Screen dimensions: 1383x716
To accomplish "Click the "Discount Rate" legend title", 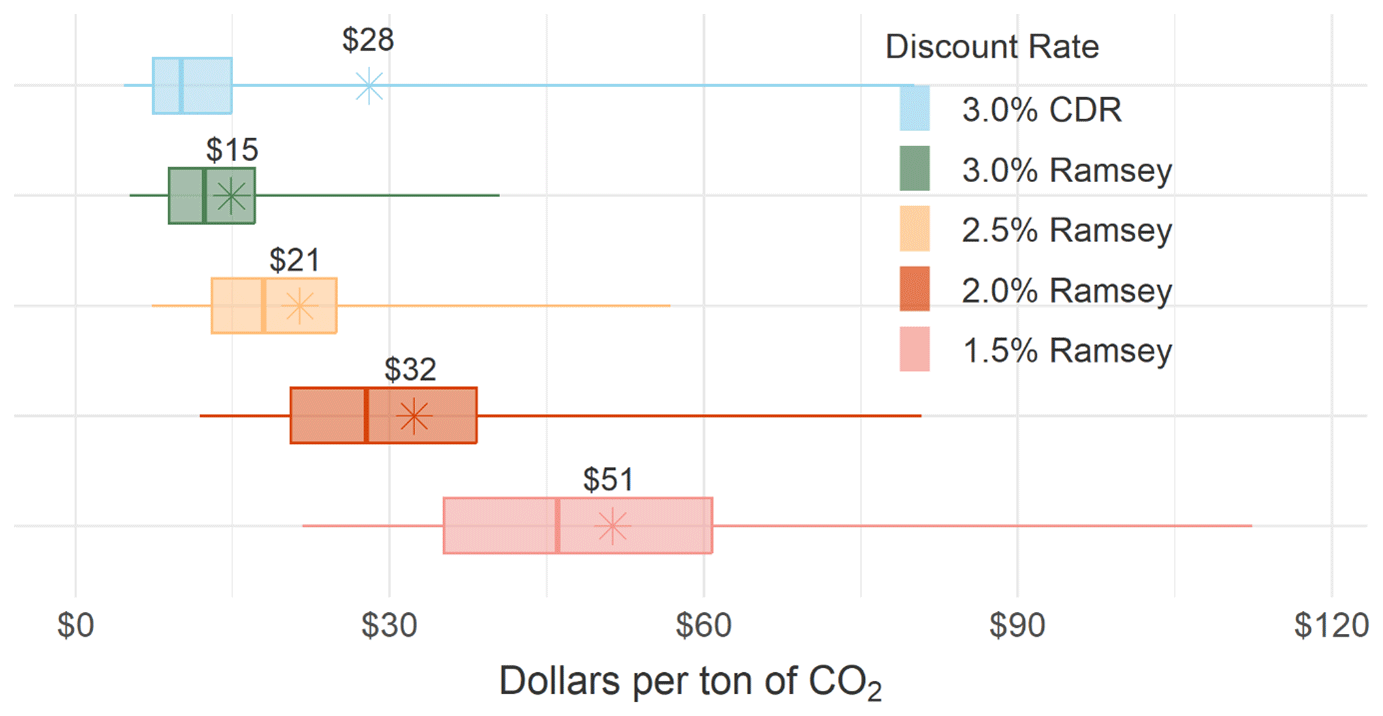I will click(x=991, y=47).
